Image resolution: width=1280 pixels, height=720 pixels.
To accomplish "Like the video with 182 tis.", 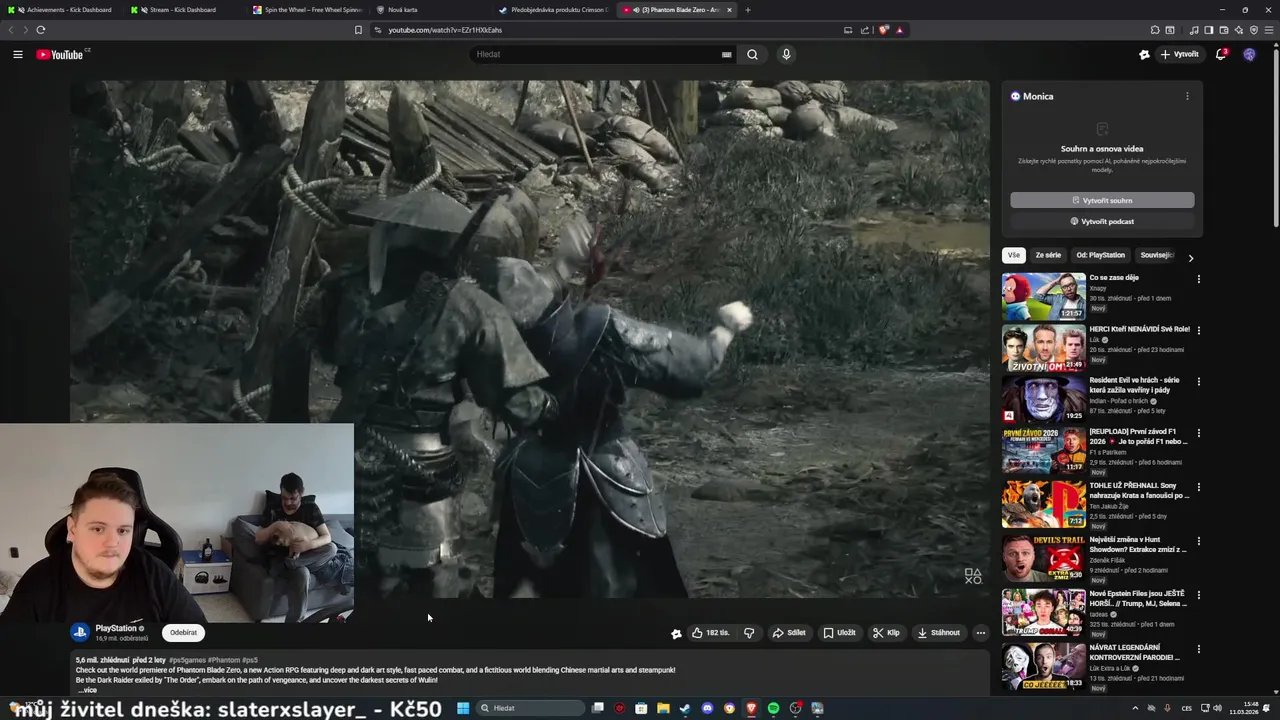I will 710,633.
